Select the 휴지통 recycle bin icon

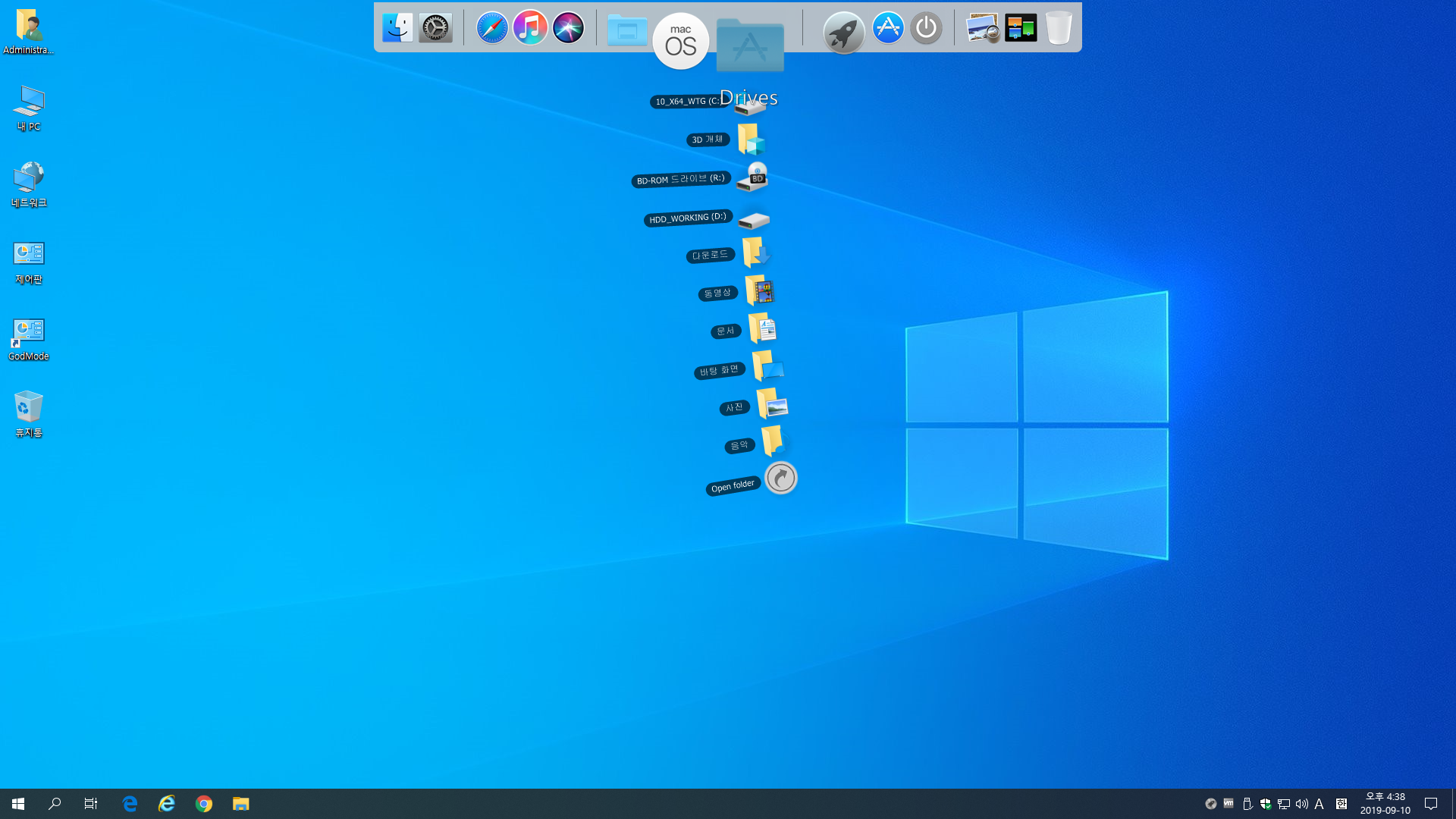(x=29, y=415)
